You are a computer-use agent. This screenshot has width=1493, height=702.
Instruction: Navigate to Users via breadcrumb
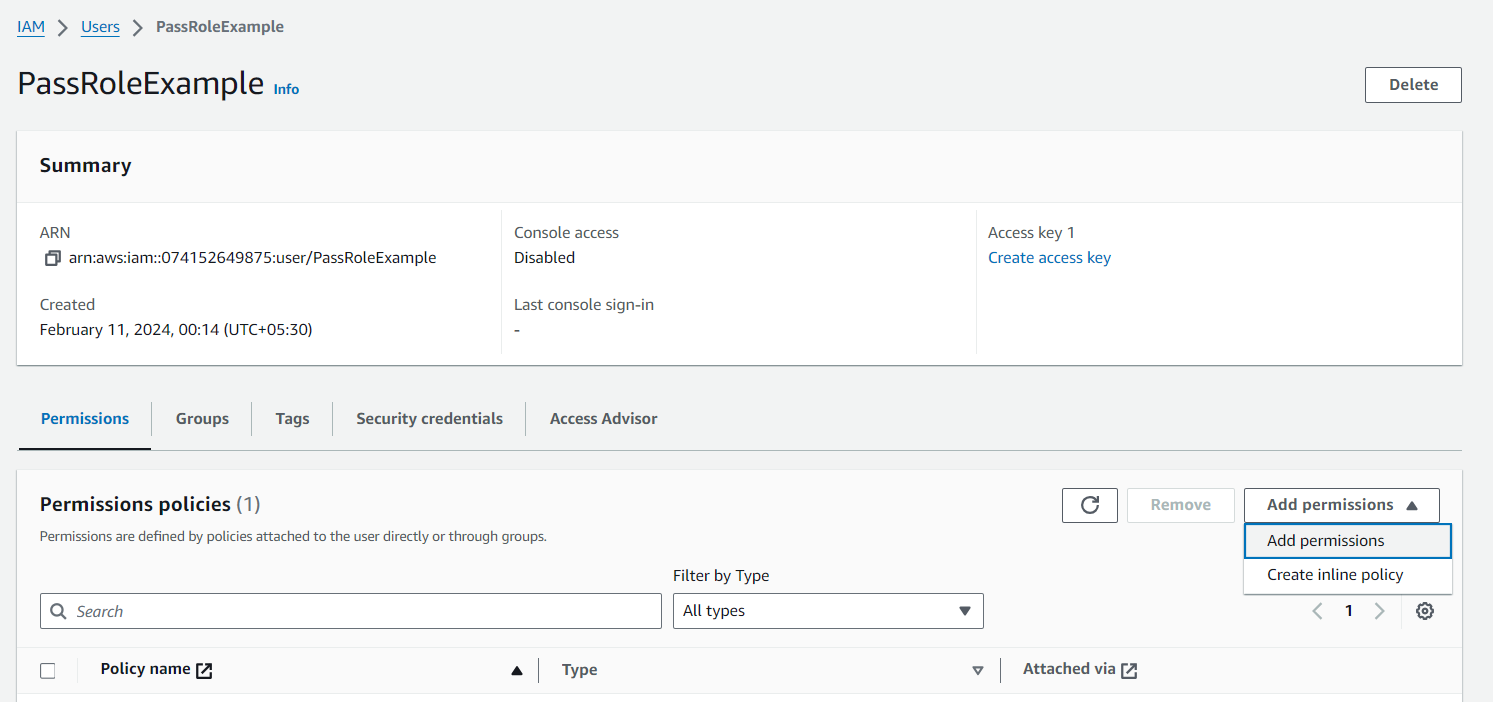(x=100, y=27)
